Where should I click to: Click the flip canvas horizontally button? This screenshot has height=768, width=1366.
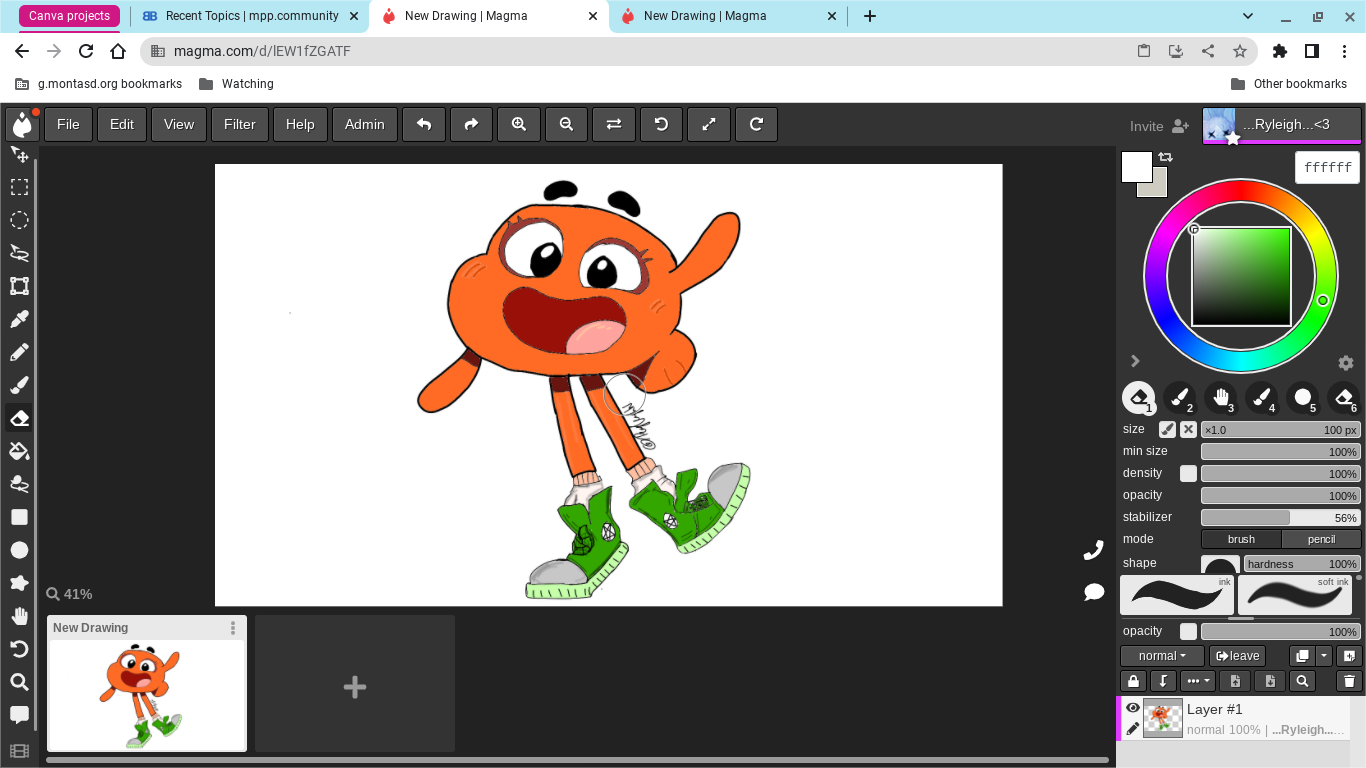pos(614,124)
